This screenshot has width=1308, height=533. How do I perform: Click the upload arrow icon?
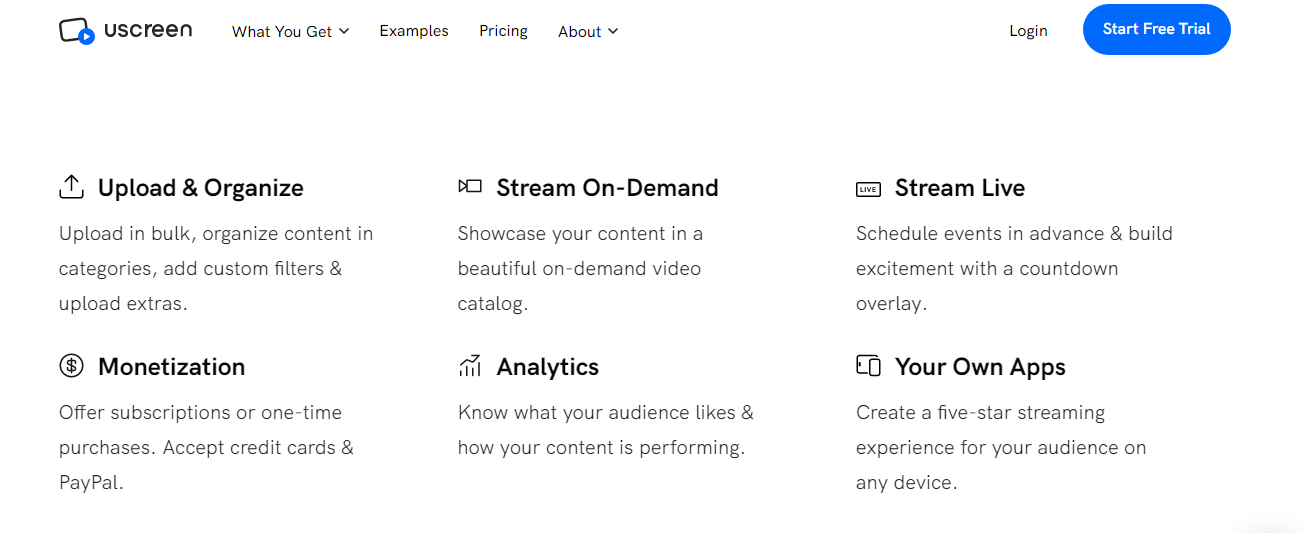71,187
